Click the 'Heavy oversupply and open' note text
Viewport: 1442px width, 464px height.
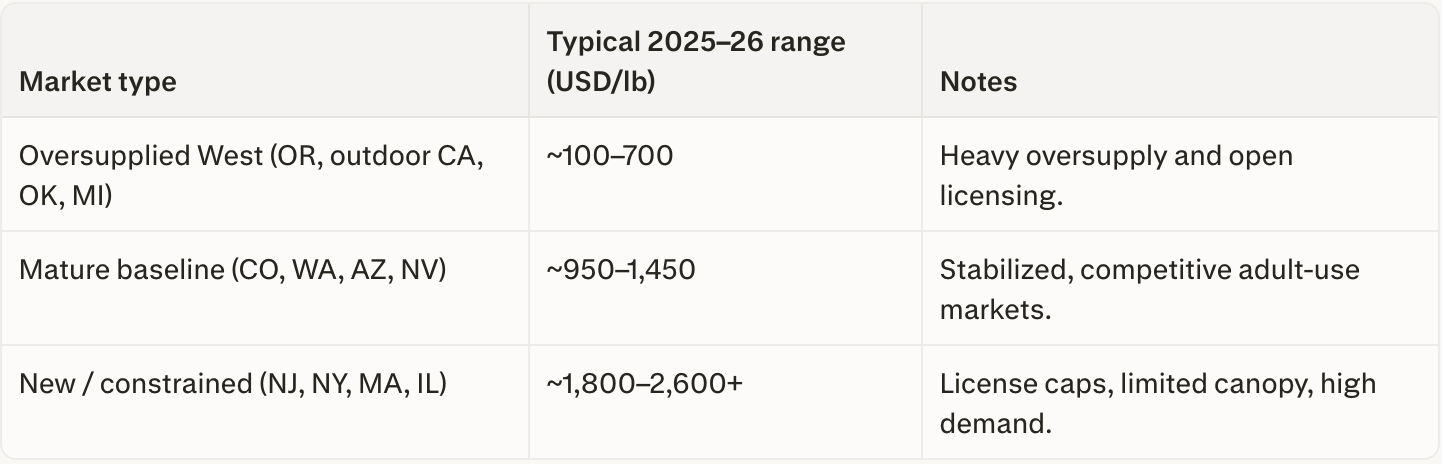(1116, 156)
